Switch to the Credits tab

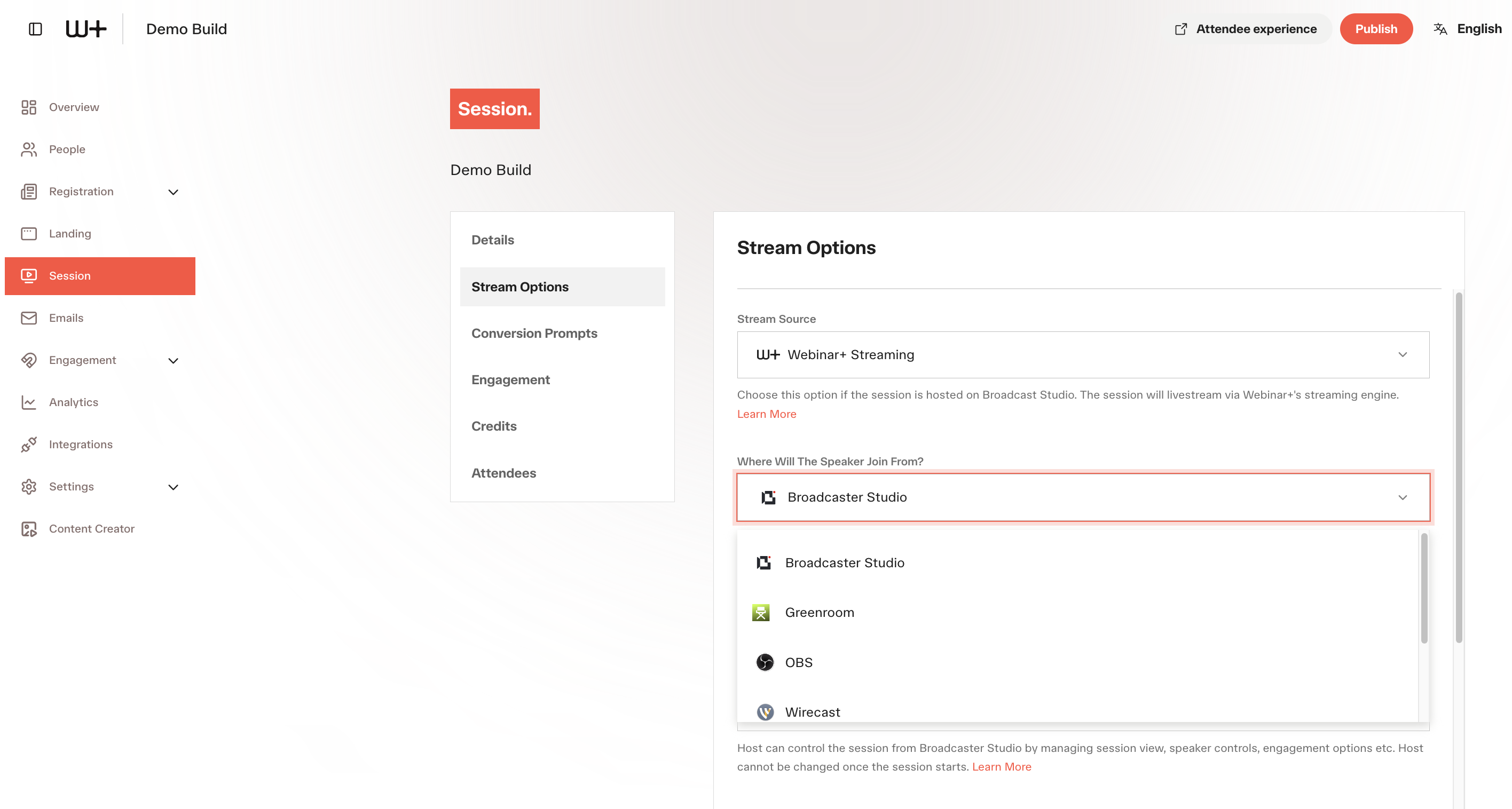562,426
